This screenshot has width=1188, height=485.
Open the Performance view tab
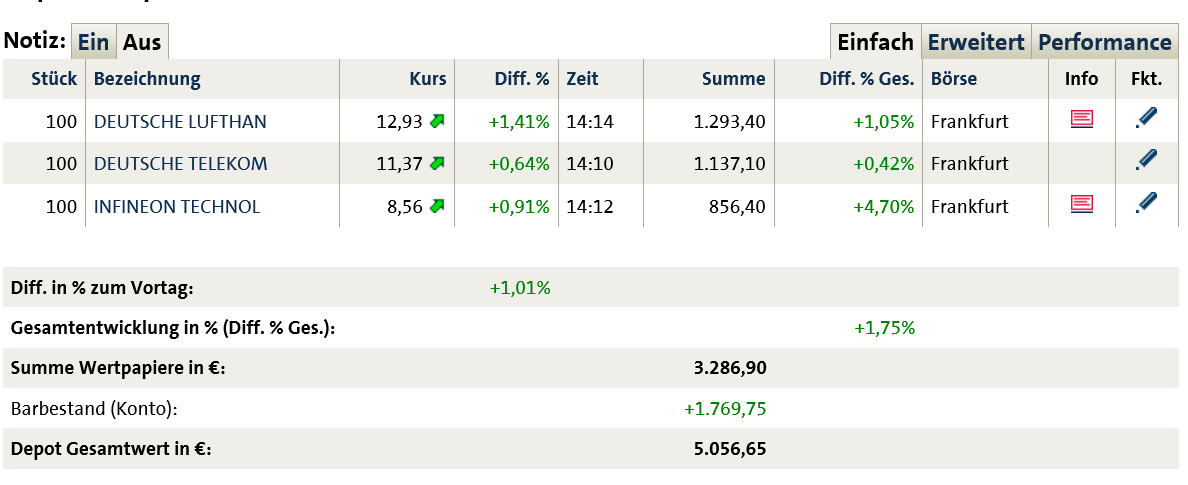1105,42
